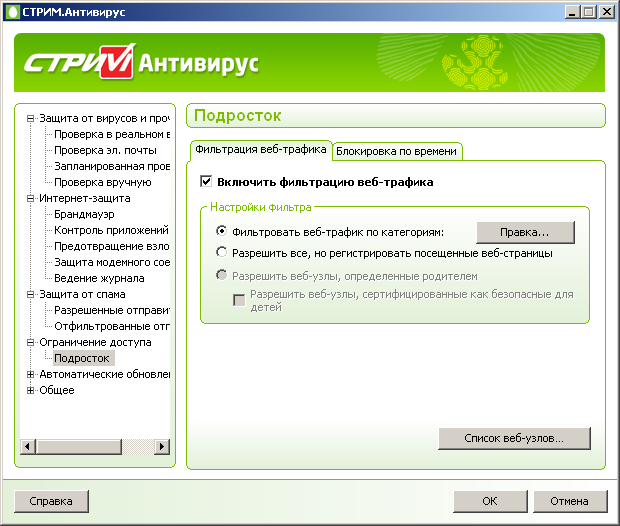Screen dimensions: 620x526
Task: Click the Справка button
Action: coord(51,501)
